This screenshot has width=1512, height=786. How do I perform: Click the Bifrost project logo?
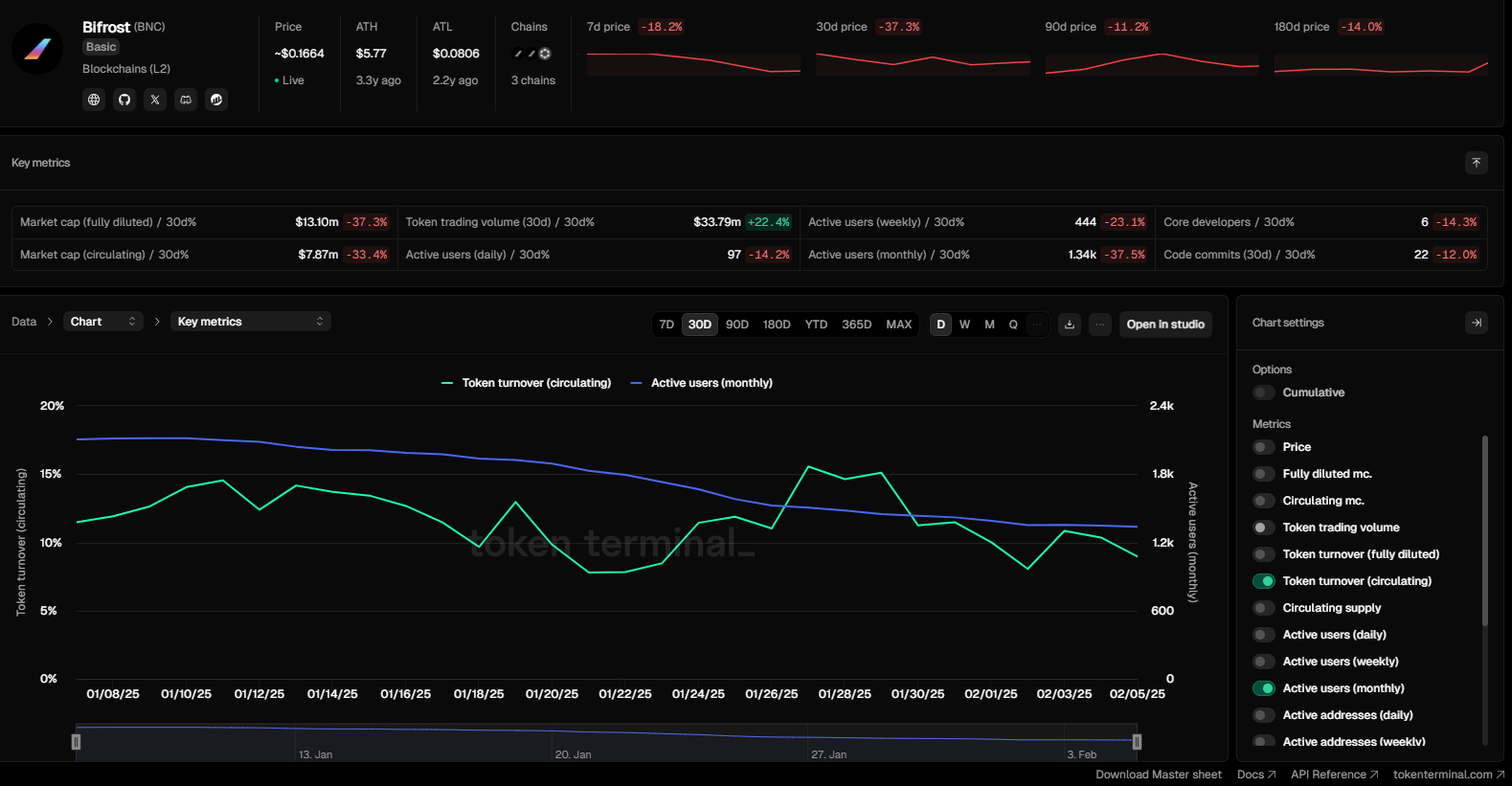point(37,49)
